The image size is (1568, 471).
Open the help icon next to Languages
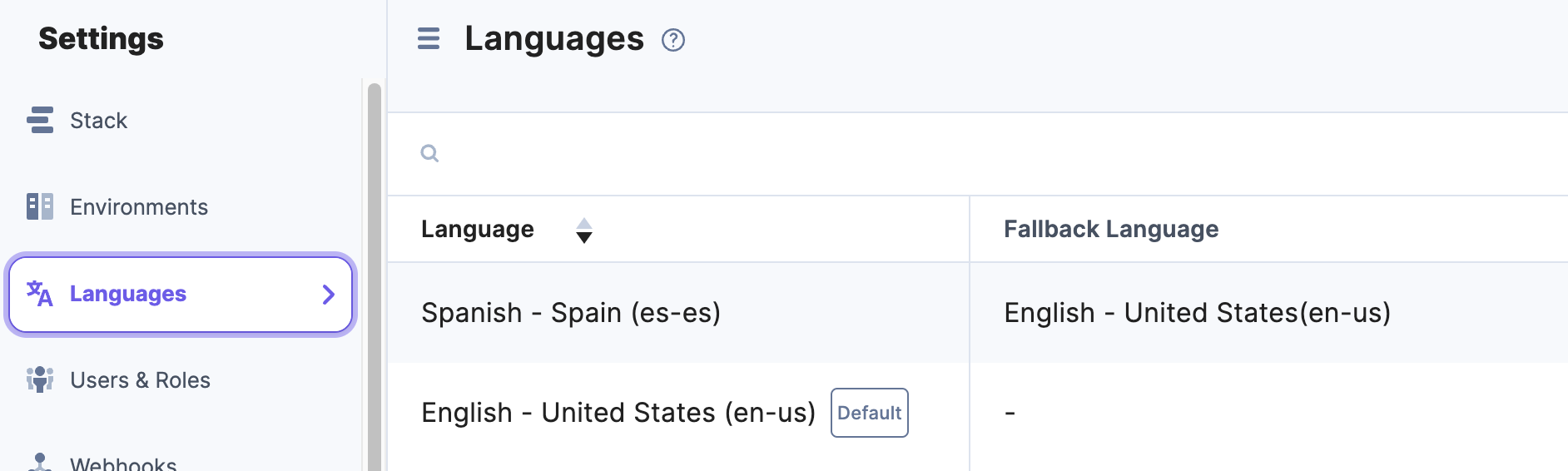click(x=673, y=40)
